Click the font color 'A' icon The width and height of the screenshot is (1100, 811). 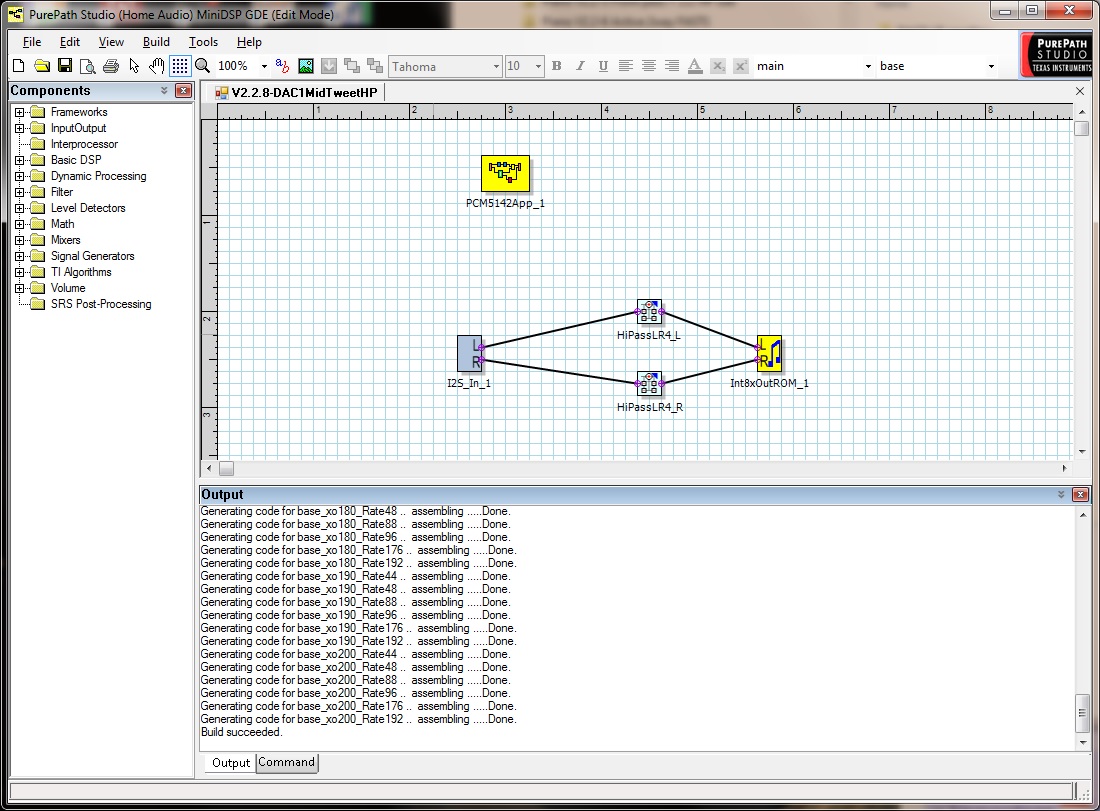pyautogui.click(x=695, y=66)
